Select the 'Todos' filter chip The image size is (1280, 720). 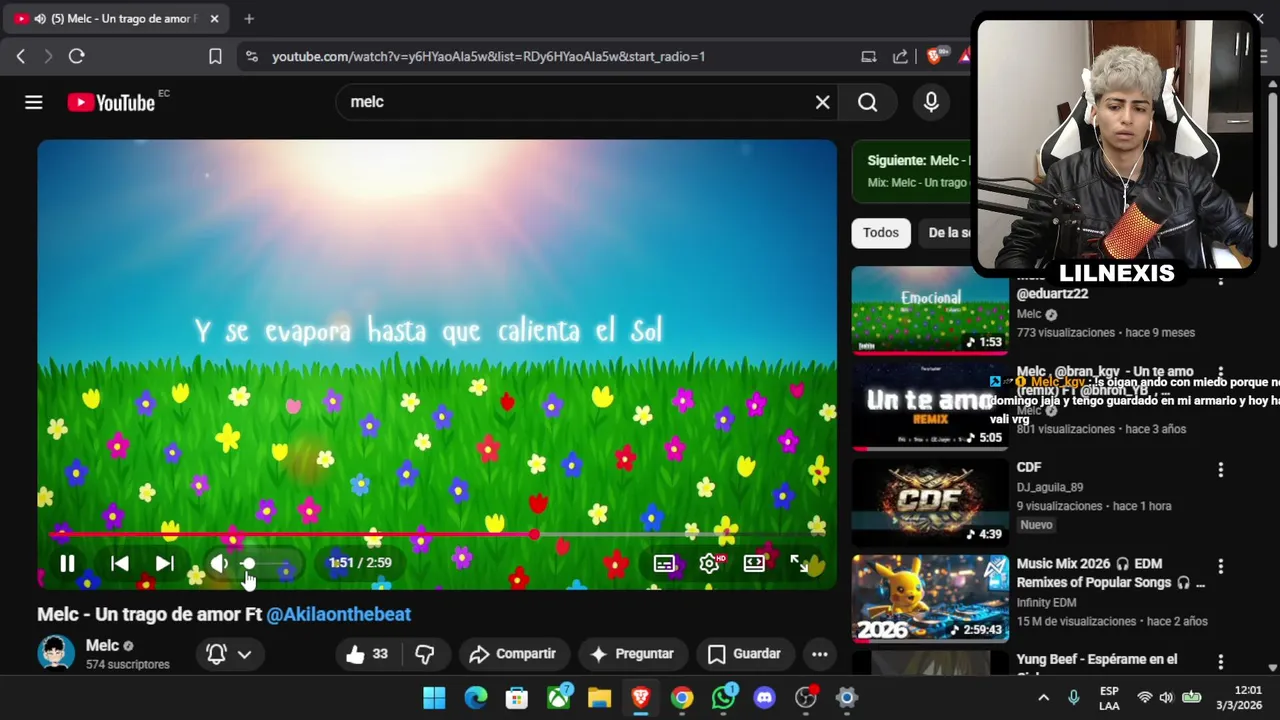pos(881,232)
